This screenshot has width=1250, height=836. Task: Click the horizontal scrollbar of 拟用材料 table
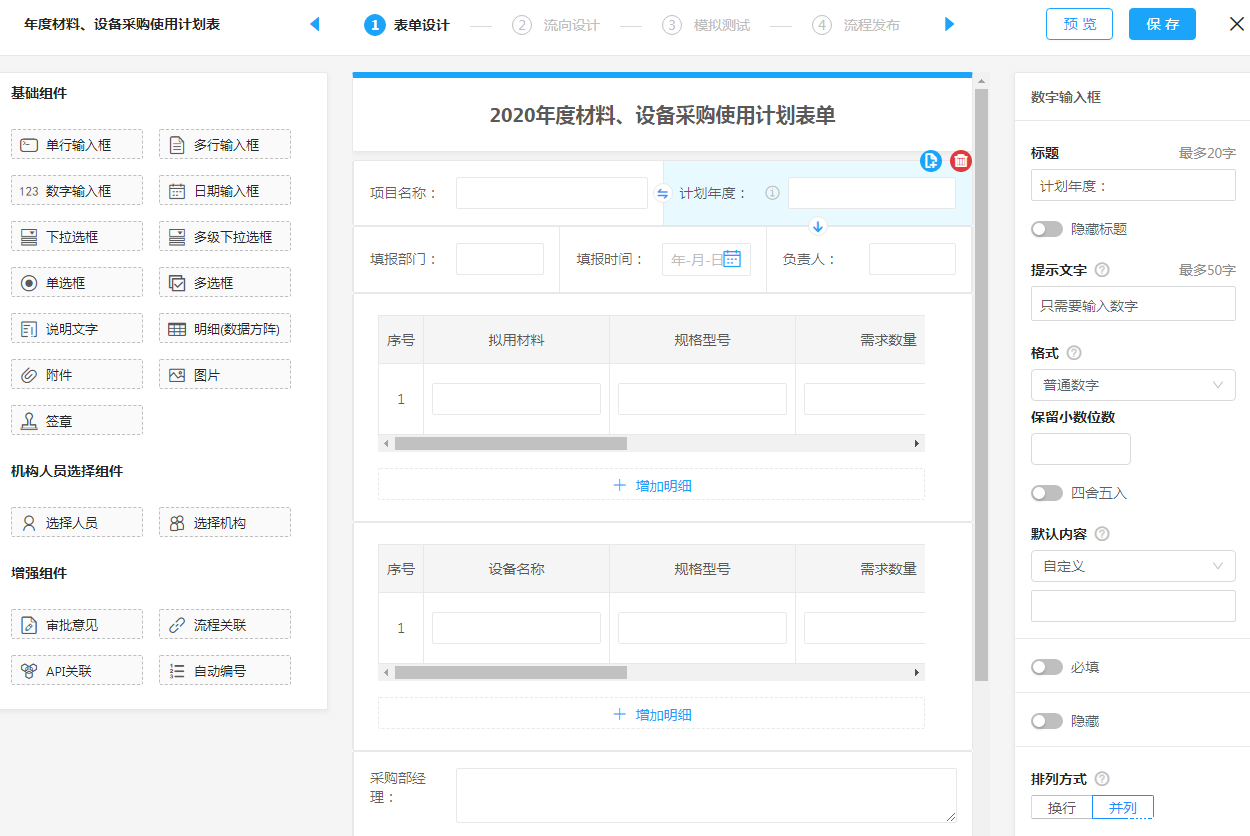510,443
